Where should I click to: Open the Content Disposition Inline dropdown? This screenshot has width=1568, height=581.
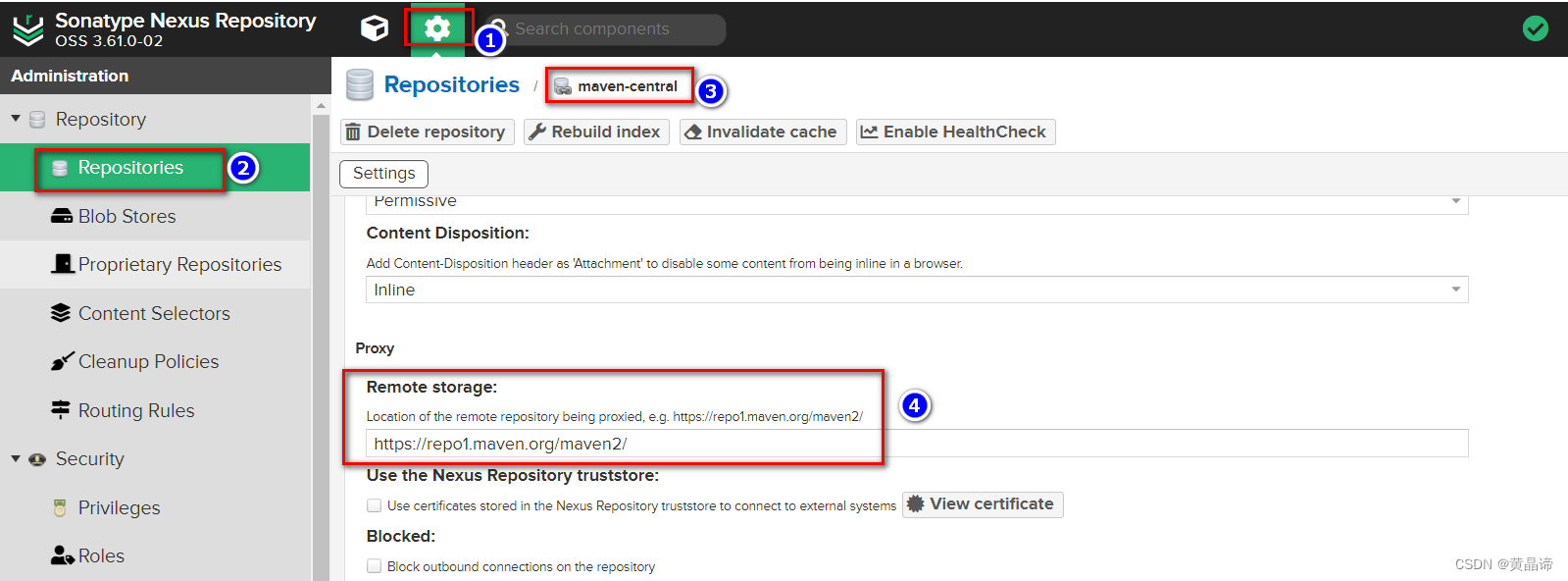pos(917,290)
